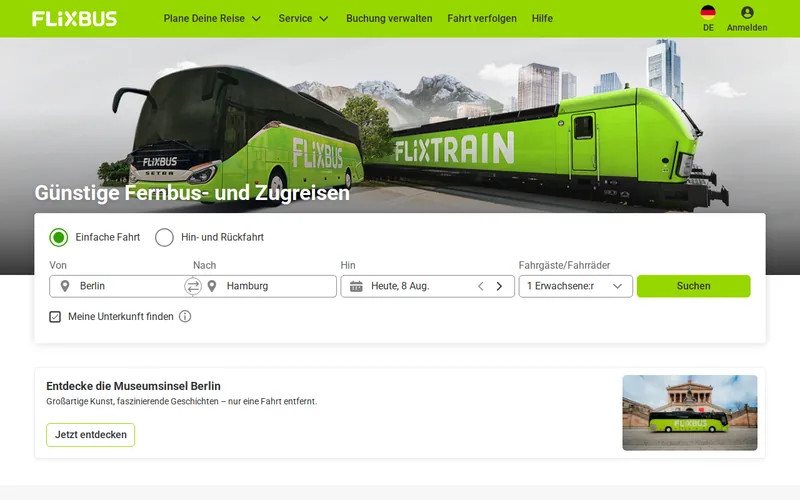Screen dimensions: 800x500
Task: Open the Museumsinsel Berlin bus thumbnail
Action: [x=690, y=413]
